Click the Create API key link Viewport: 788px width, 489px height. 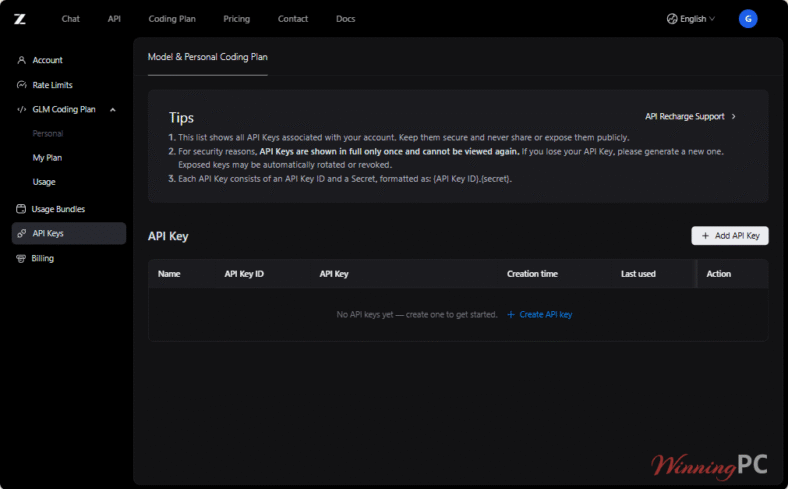pyautogui.click(x=546, y=315)
